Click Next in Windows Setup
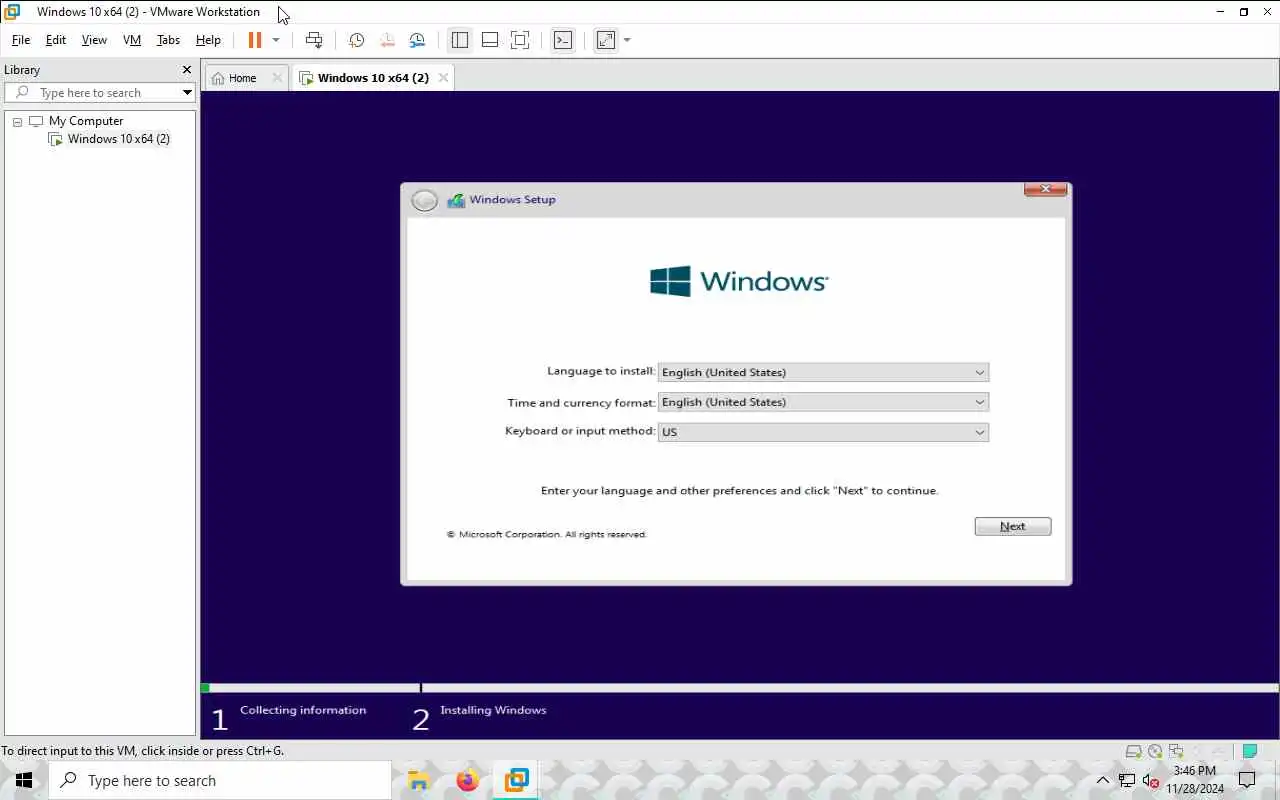1280x800 pixels. point(1013,526)
